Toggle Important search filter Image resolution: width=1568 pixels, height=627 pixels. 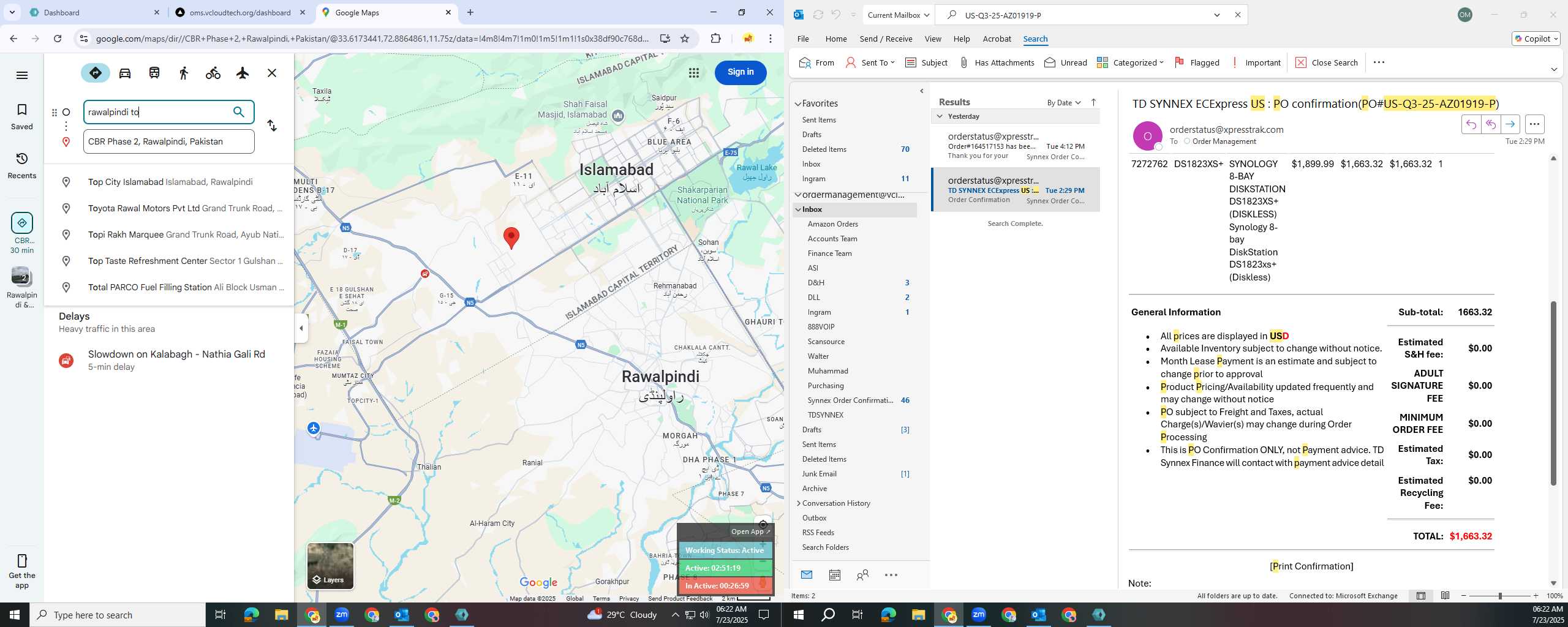(x=1256, y=62)
